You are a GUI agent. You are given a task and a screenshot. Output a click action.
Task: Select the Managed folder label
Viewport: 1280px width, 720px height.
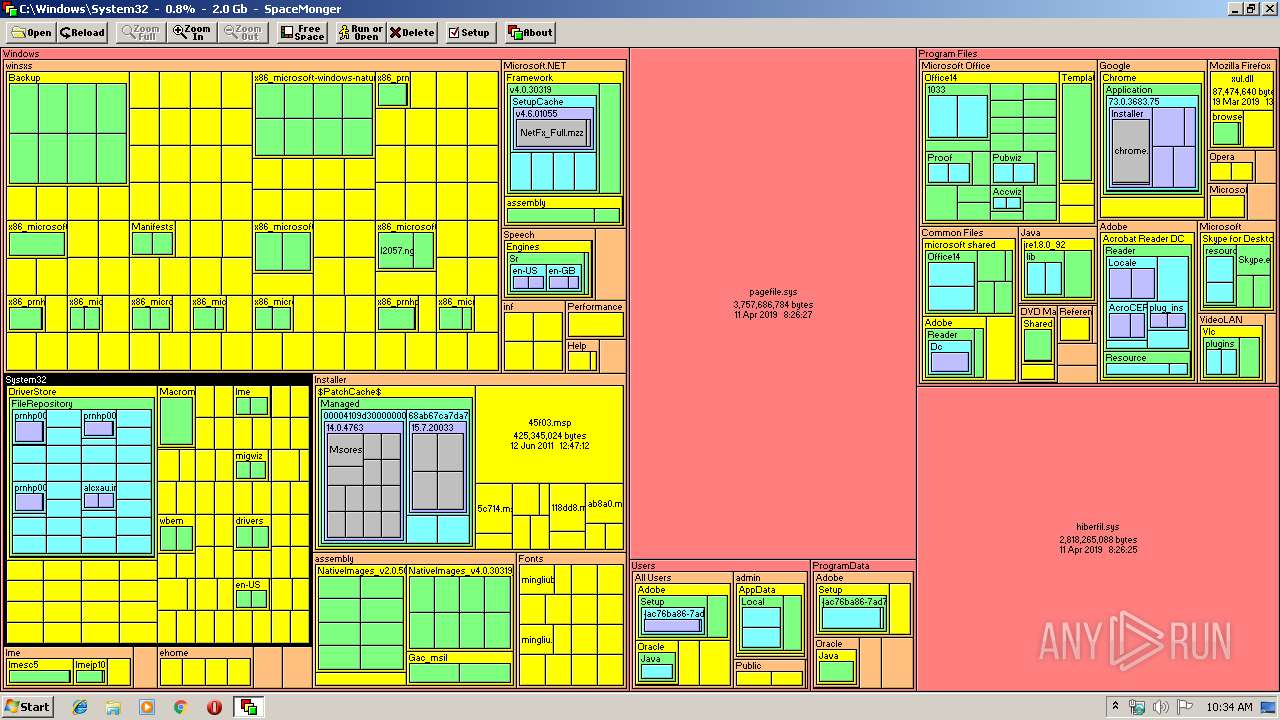click(x=340, y=404)
